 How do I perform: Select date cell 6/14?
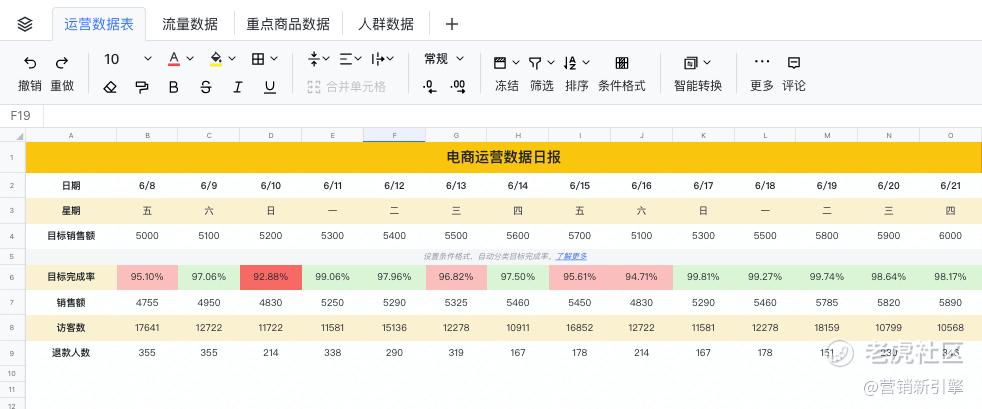click(x=518, y=185)
